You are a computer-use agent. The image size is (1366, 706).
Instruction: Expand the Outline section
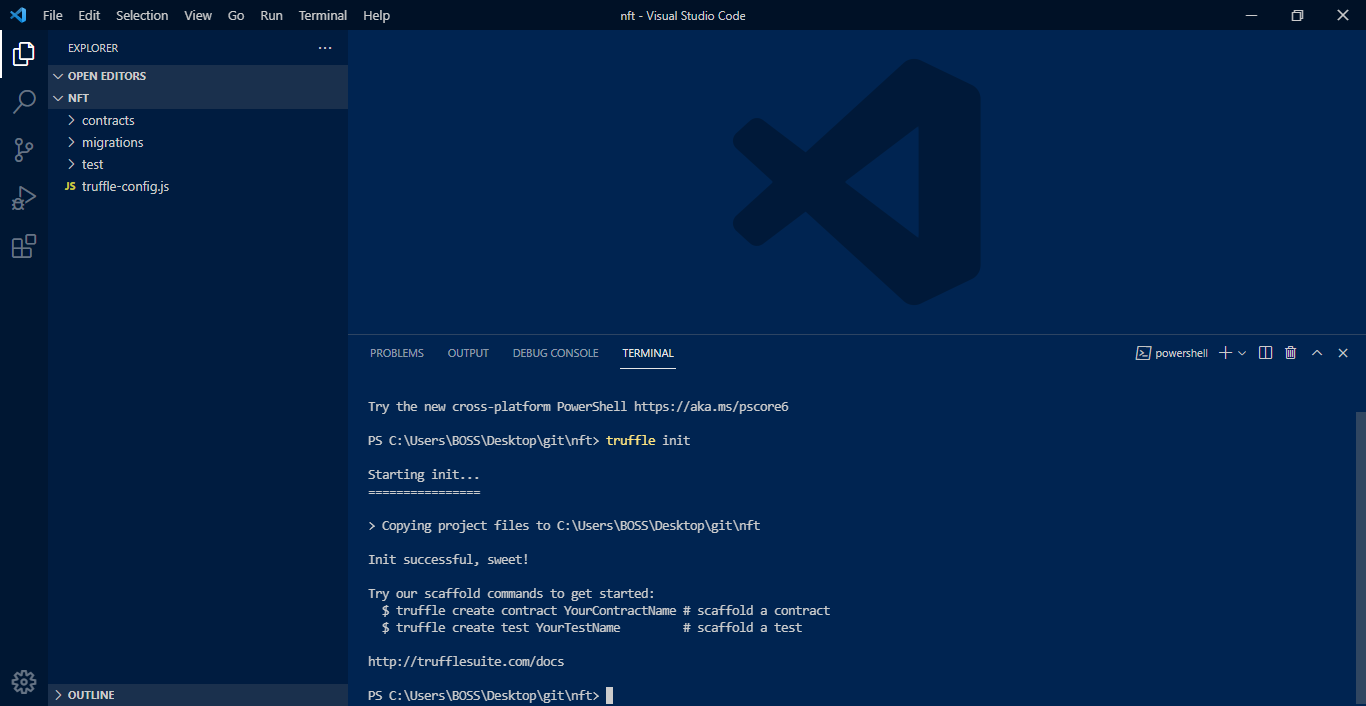[x=198, y=695]
